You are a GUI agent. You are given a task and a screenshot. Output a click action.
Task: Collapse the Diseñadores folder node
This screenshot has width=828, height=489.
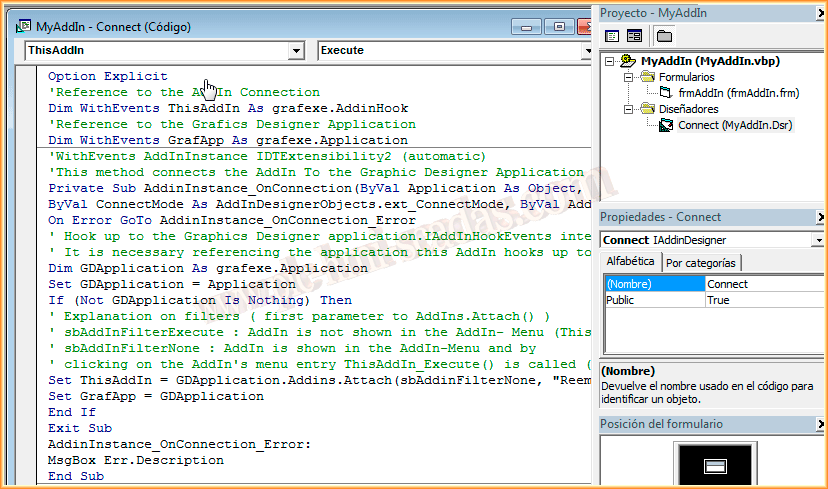629,109
